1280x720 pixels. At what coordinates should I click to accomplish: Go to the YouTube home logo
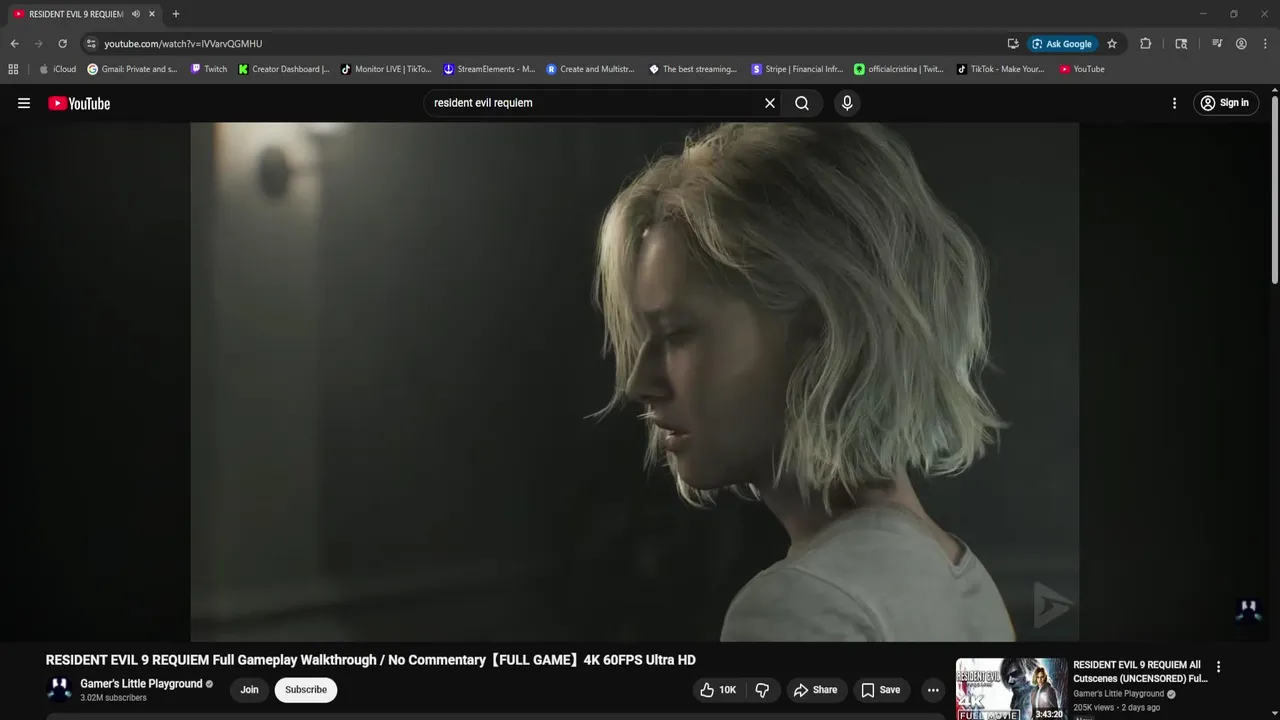79,103
